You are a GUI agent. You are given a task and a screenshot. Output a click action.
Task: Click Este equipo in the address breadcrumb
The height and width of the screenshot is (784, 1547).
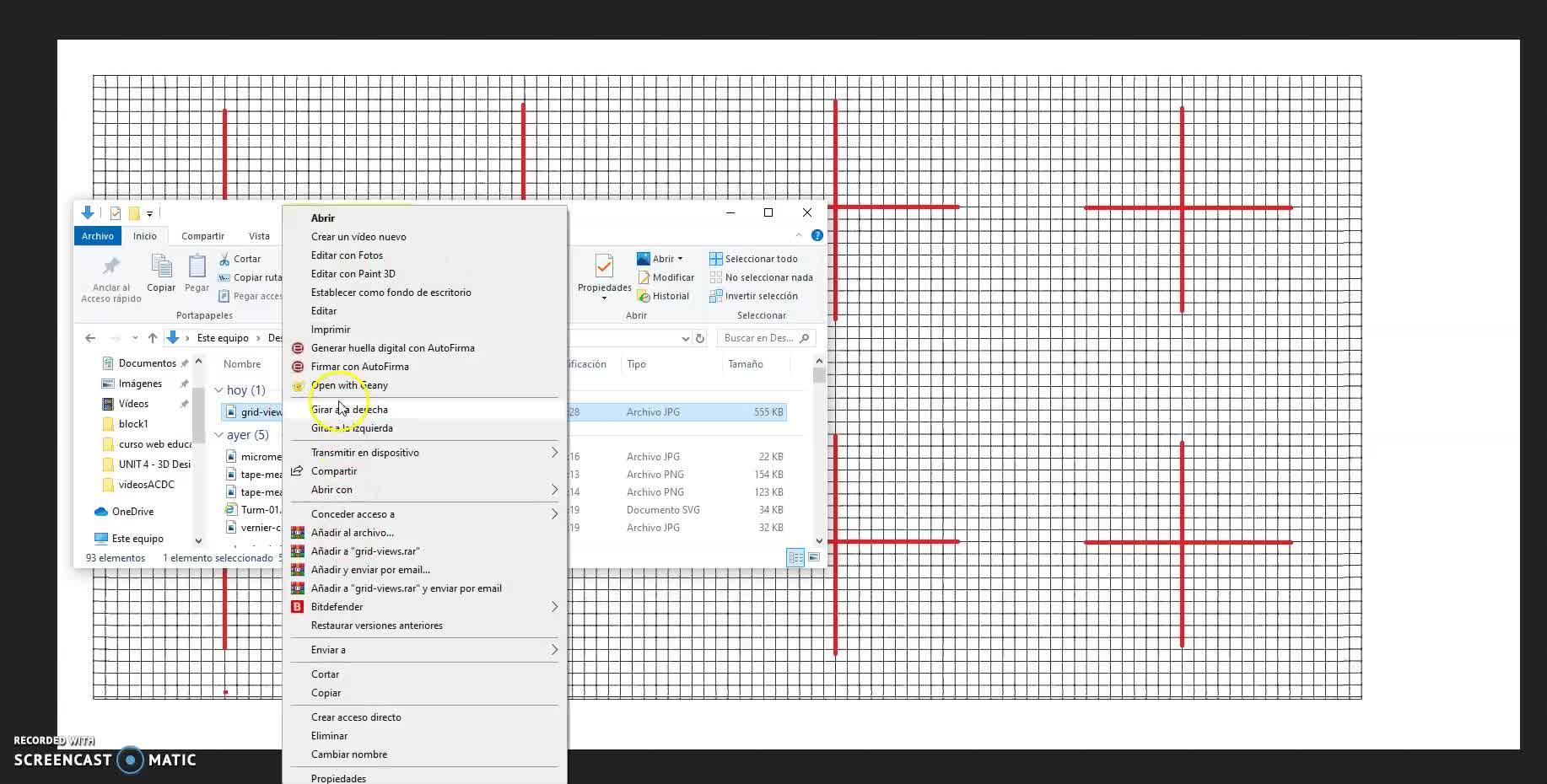click(x=223, y=338)
